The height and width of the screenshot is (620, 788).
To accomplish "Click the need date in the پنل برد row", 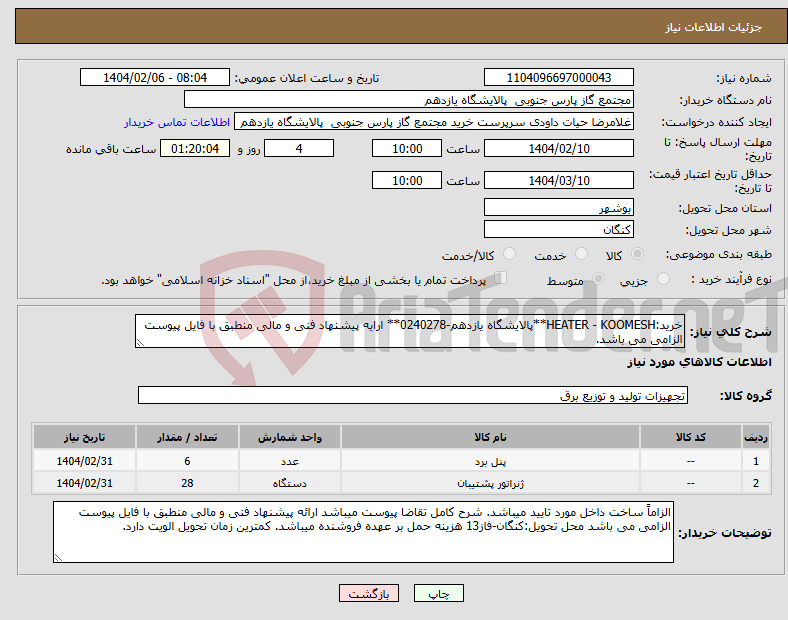I will (x=84, y=461).
